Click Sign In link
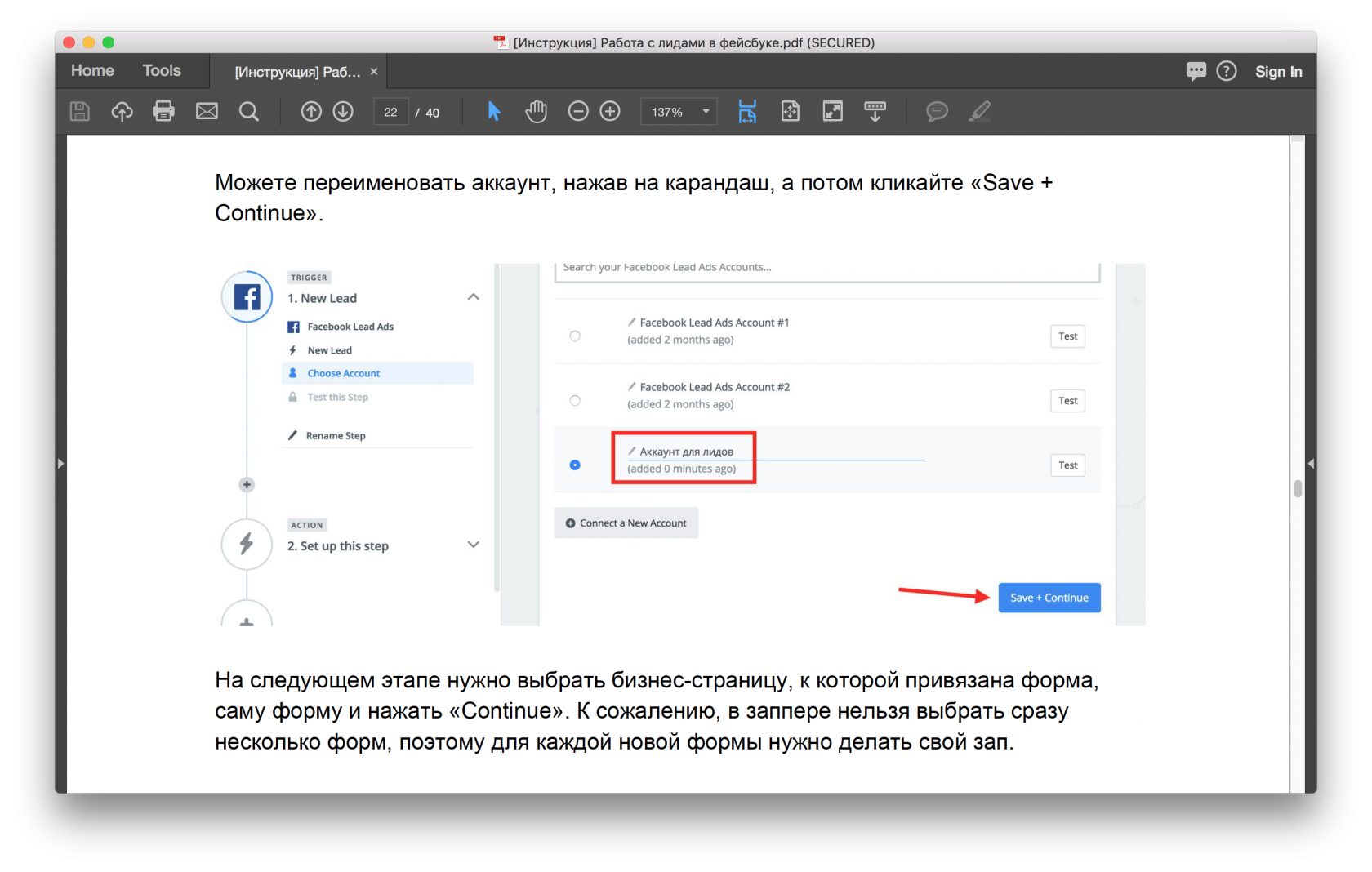 (x=1278, y=72)
